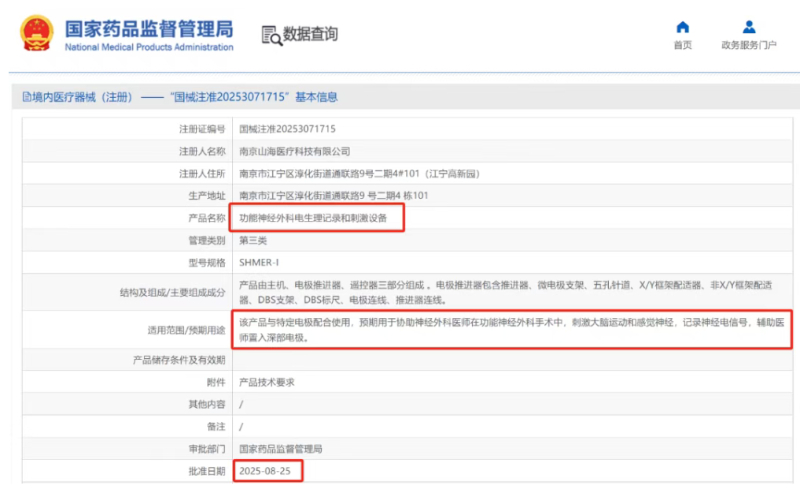
Task: Select registration number 国械注准20253071715 value
Action: [x=287, y=129]
